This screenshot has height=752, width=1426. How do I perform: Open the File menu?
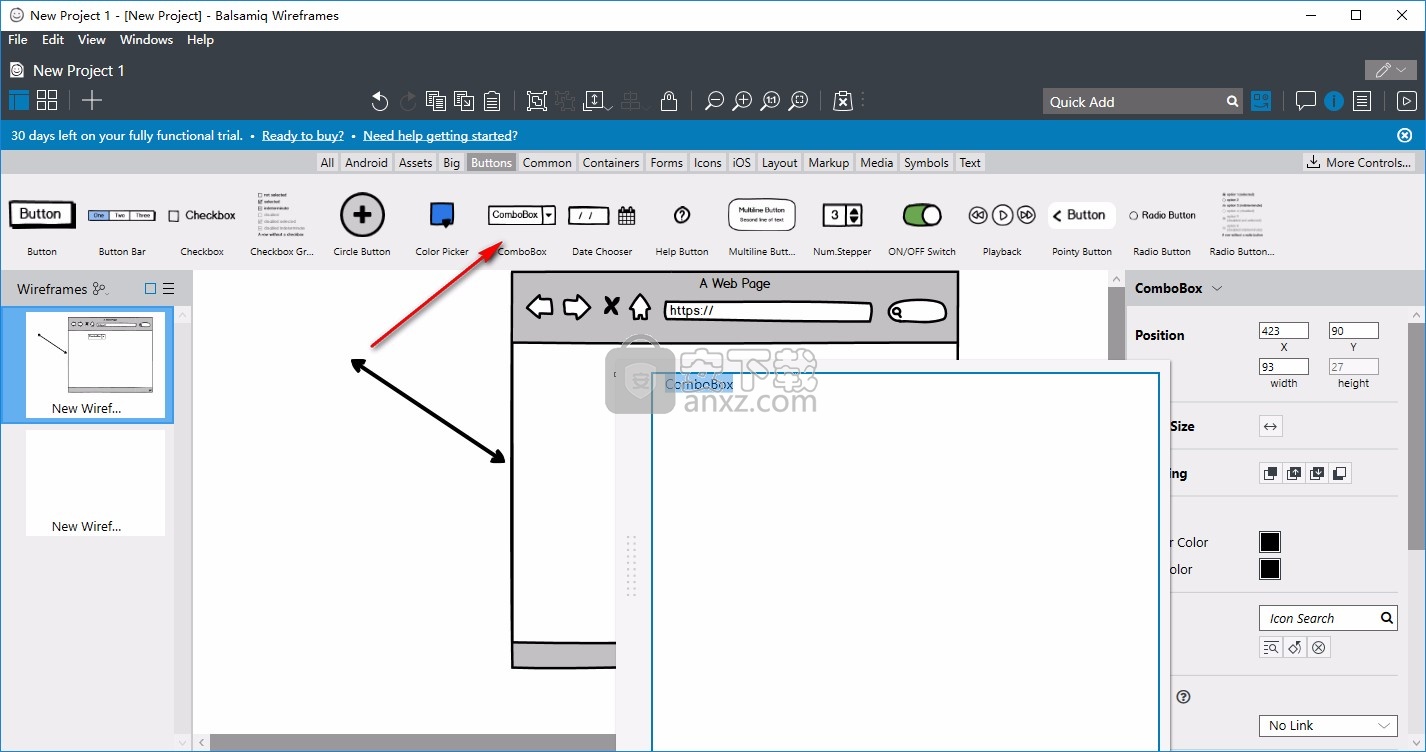click(x=18, y=40)
